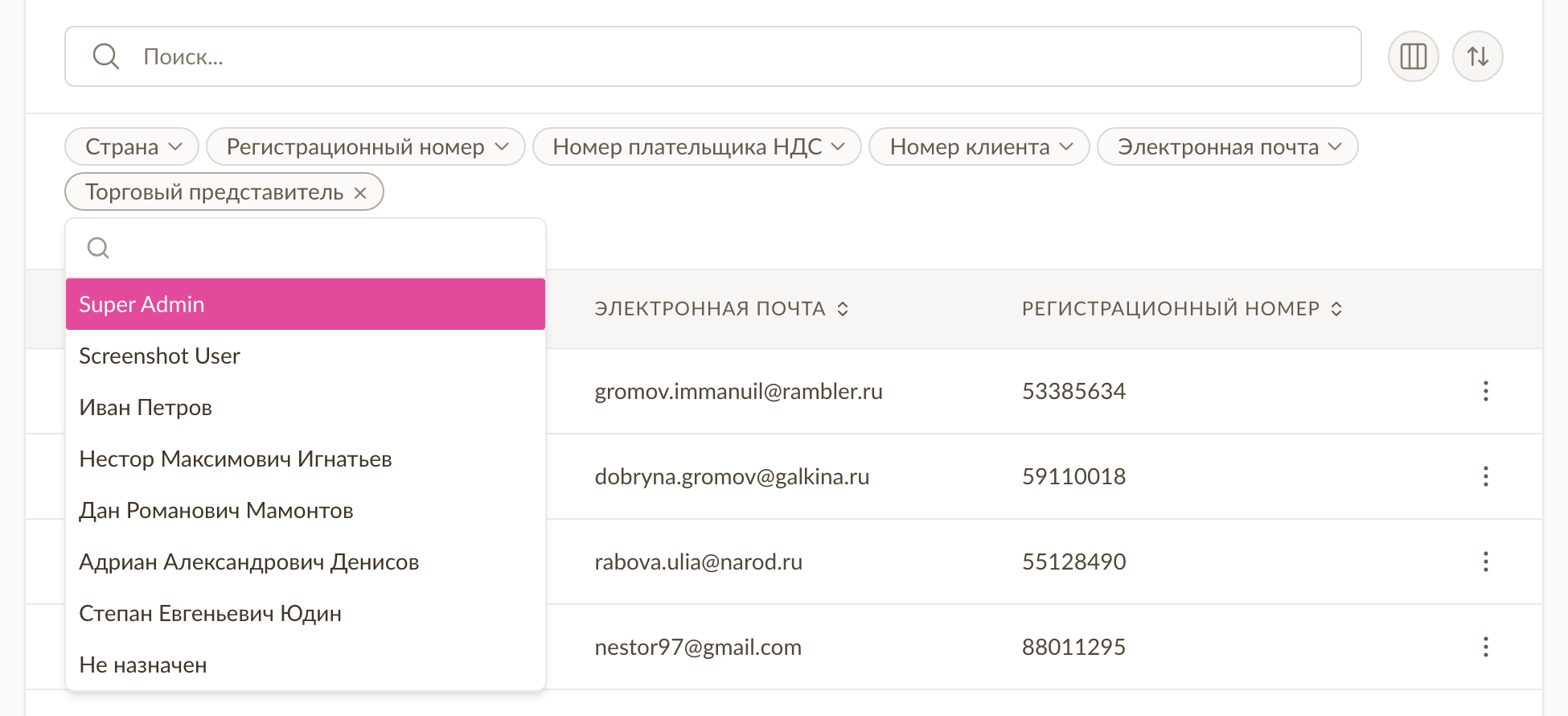Open row actions menu for nestor97@gmail.com

[1485, 647]
